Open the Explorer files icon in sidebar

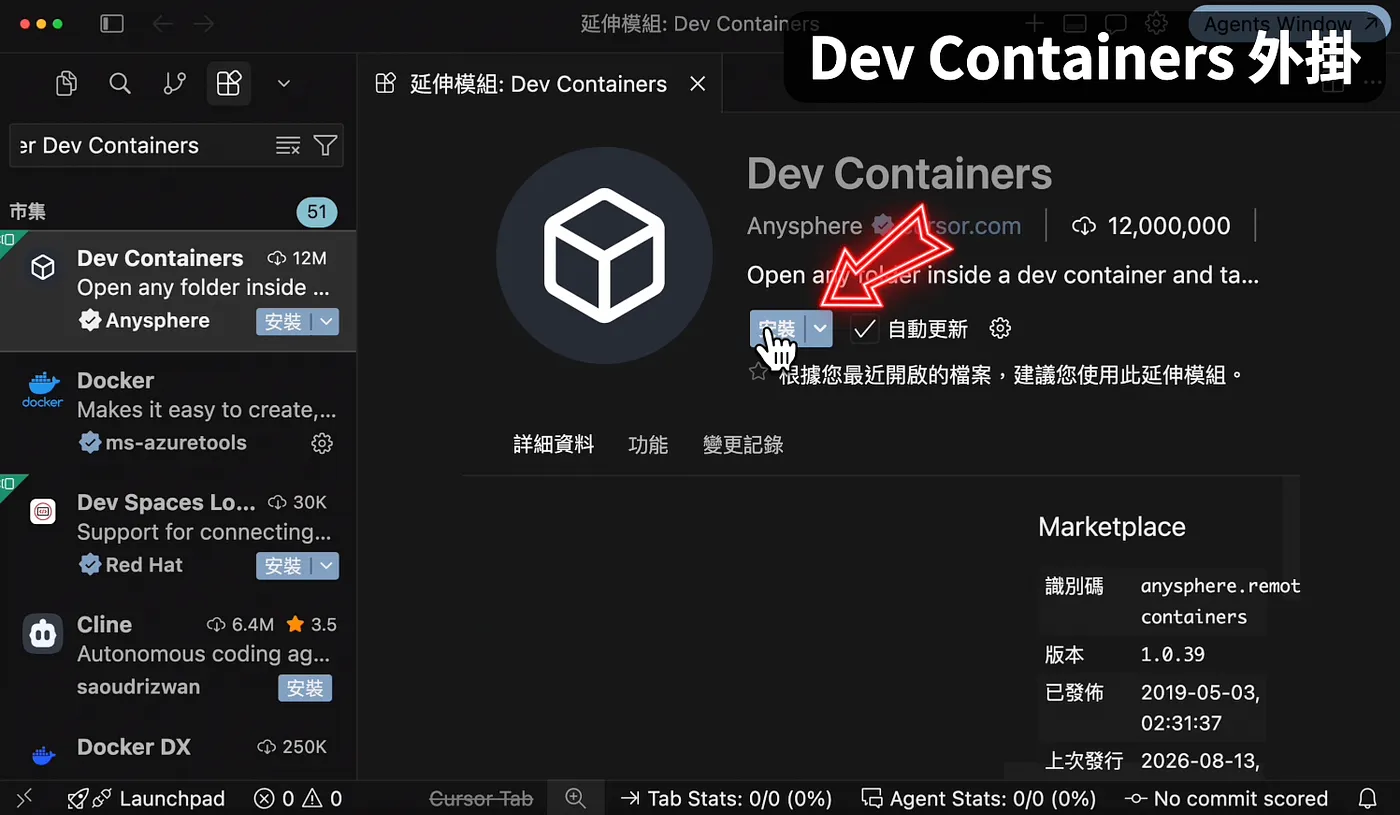click(66, 84)
